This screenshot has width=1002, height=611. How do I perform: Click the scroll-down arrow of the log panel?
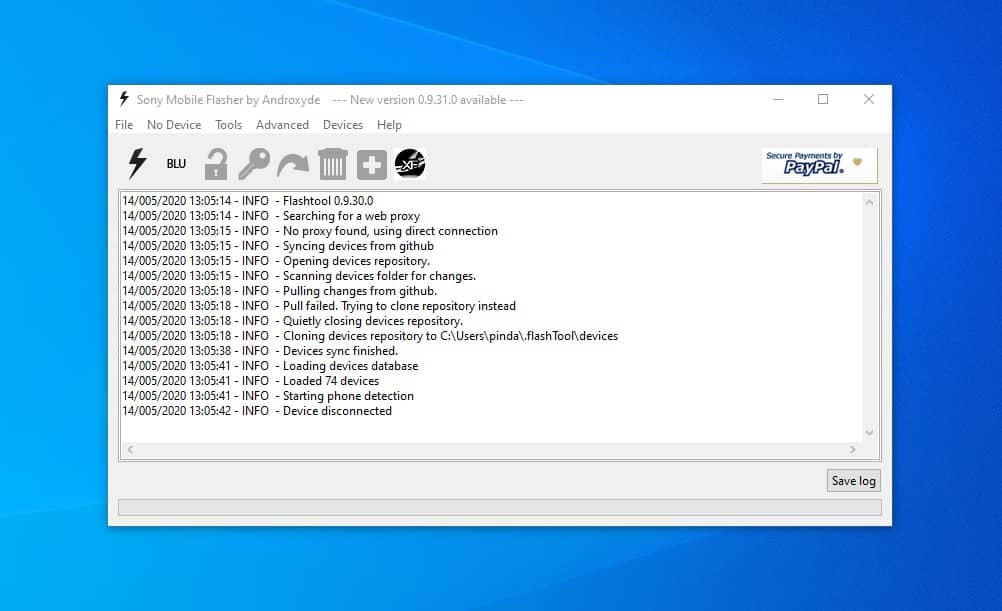869,434
